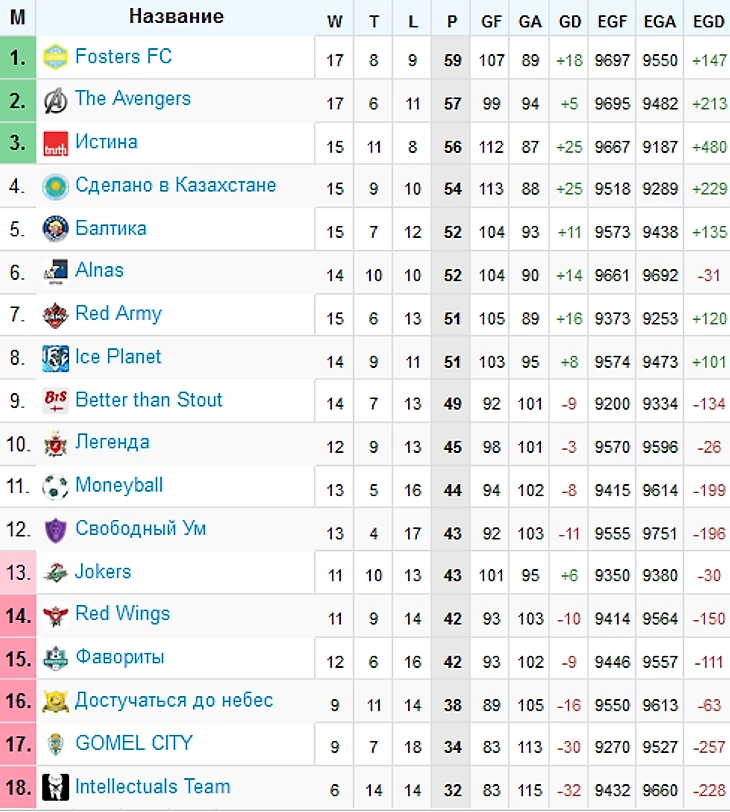Image resolution: width=730 pixels, height=812 pixels.
Task: Sort table by the GD column header
Action: [570, 22]
